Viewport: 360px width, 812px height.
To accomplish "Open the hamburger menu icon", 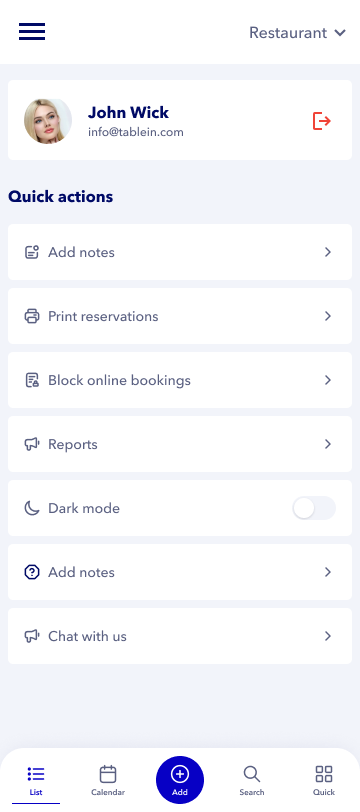I will [32, 32].
